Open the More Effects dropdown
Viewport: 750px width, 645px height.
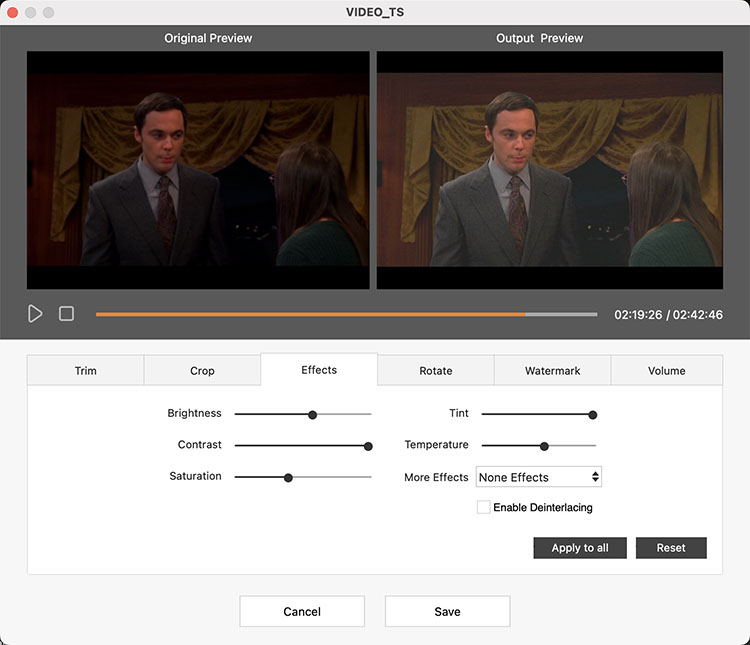coord(539,477)
